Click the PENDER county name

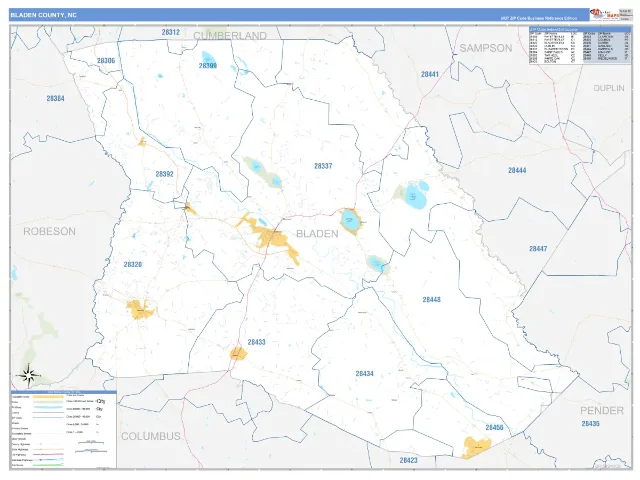[602, 411]
